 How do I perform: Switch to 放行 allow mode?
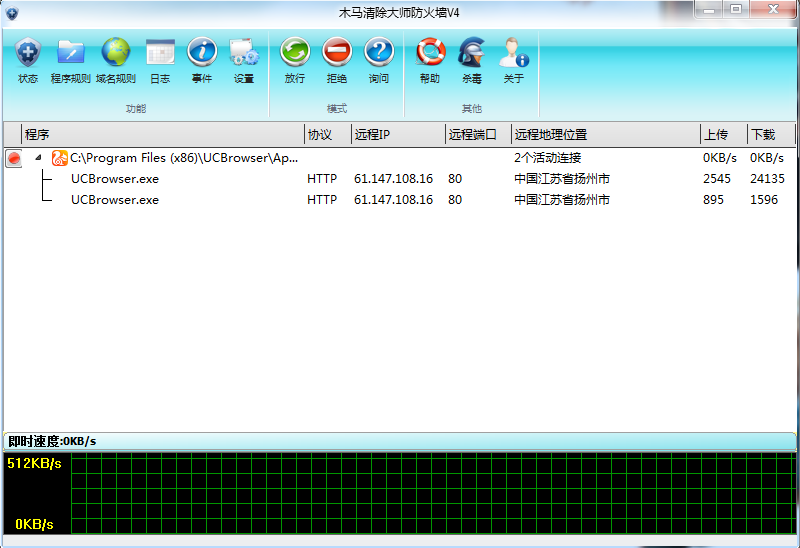click(295, 60)
